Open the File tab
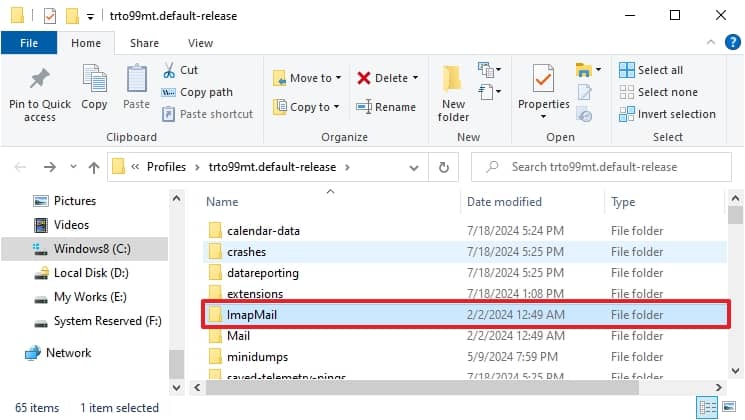Viewport: 745px width, 420px height. coord(29,43)
